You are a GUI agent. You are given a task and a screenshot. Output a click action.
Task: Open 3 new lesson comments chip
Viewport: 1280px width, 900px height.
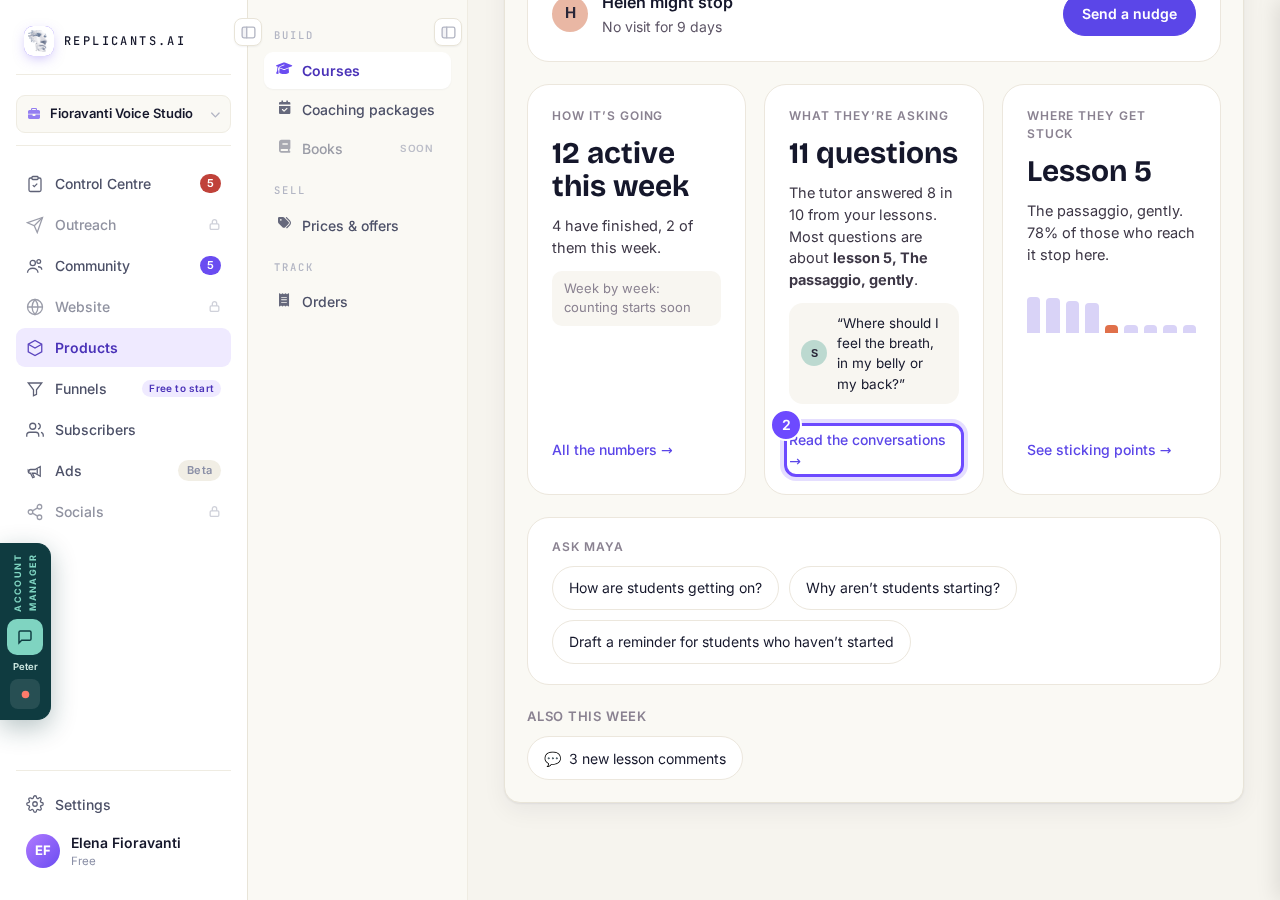pyautogui.click(x=635, y=759)
